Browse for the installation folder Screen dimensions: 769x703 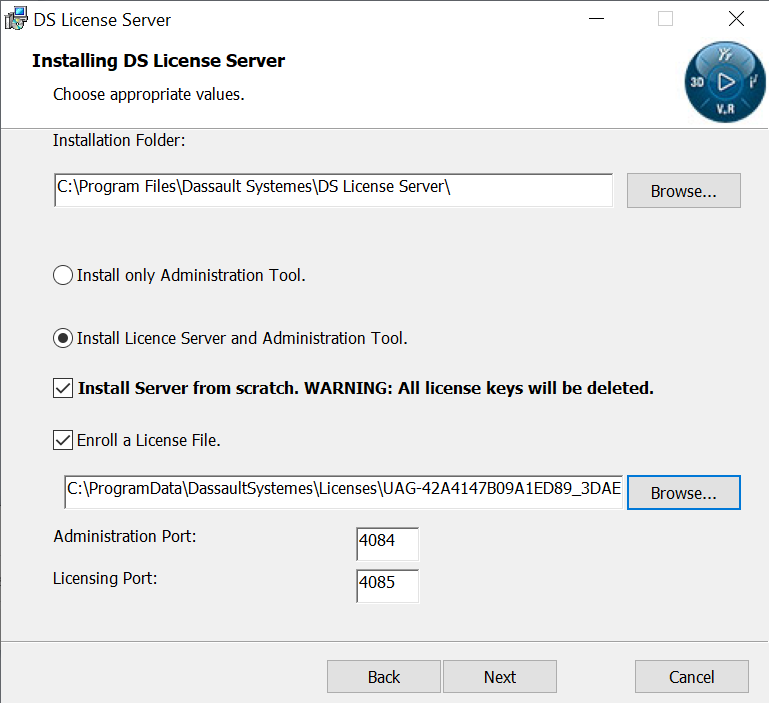pyautogui.click(x=684, y=190)
